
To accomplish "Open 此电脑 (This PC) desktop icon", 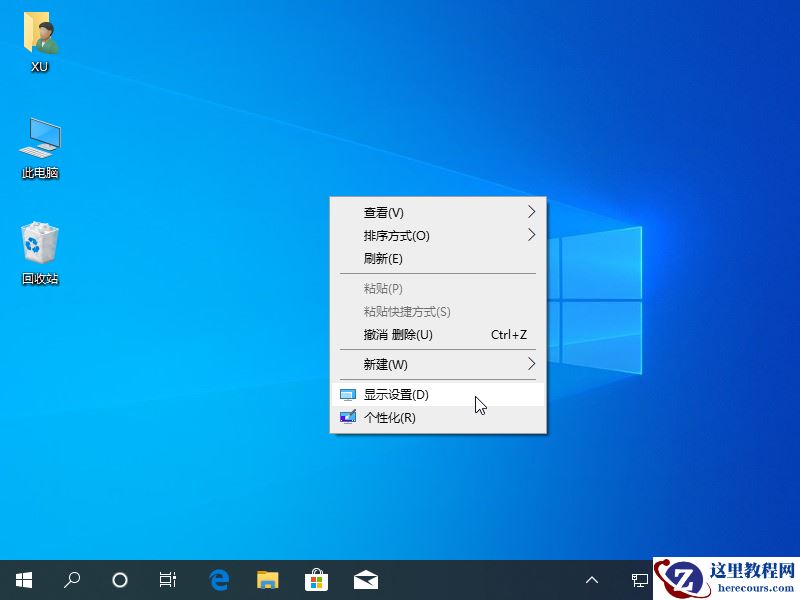I will pyautogui.click(x=38, y=145).
